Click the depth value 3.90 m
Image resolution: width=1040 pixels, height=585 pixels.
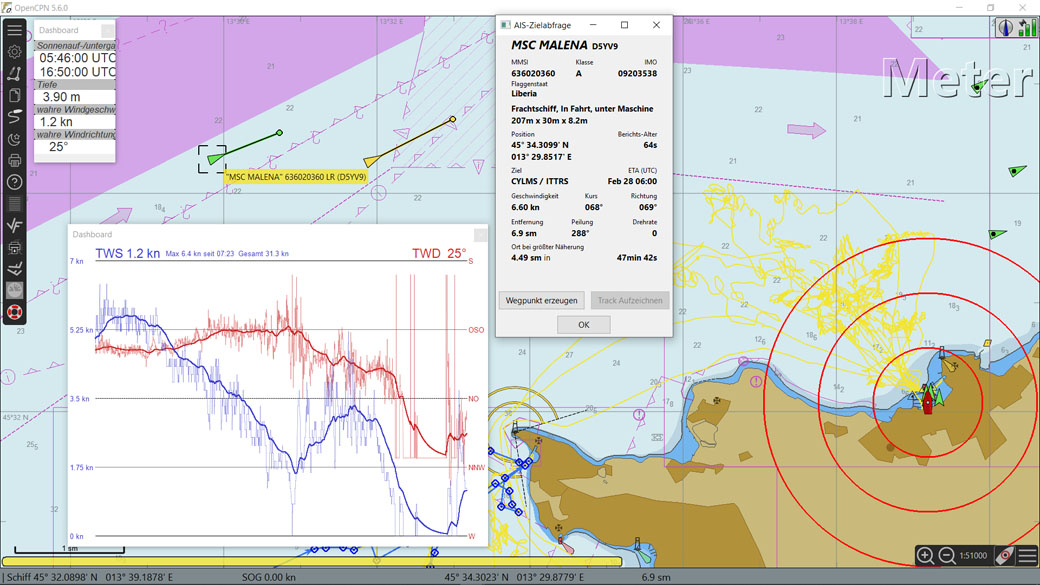(62, 97)
